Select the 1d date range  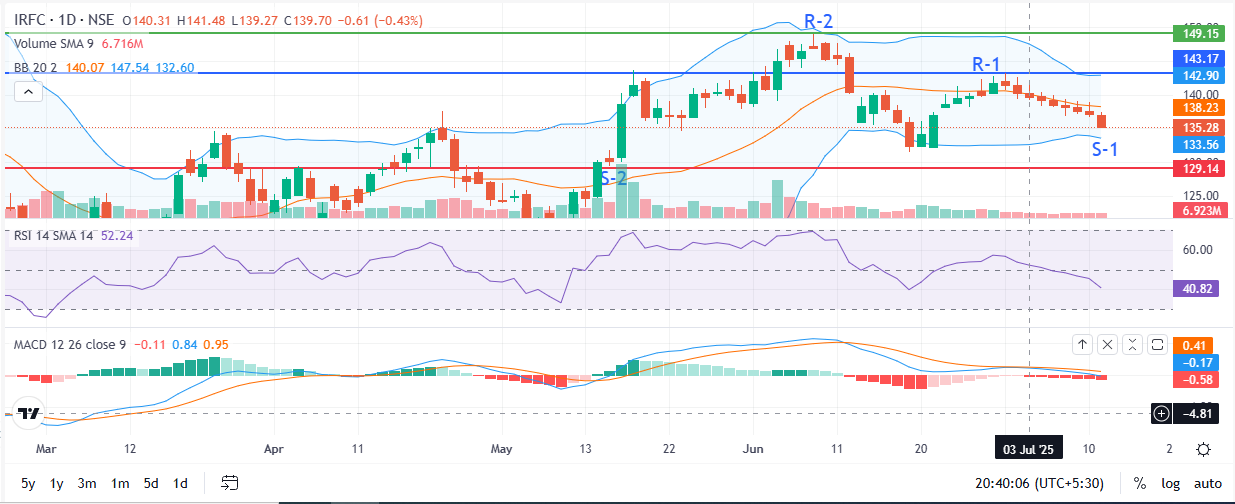click(181, 483)
